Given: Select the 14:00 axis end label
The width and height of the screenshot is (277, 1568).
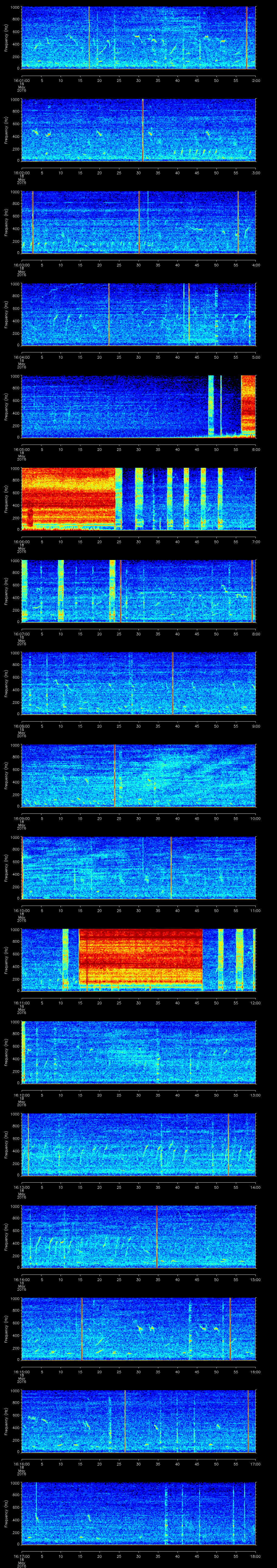Looking at the screenshot, I should click(x=255, y=1187).
